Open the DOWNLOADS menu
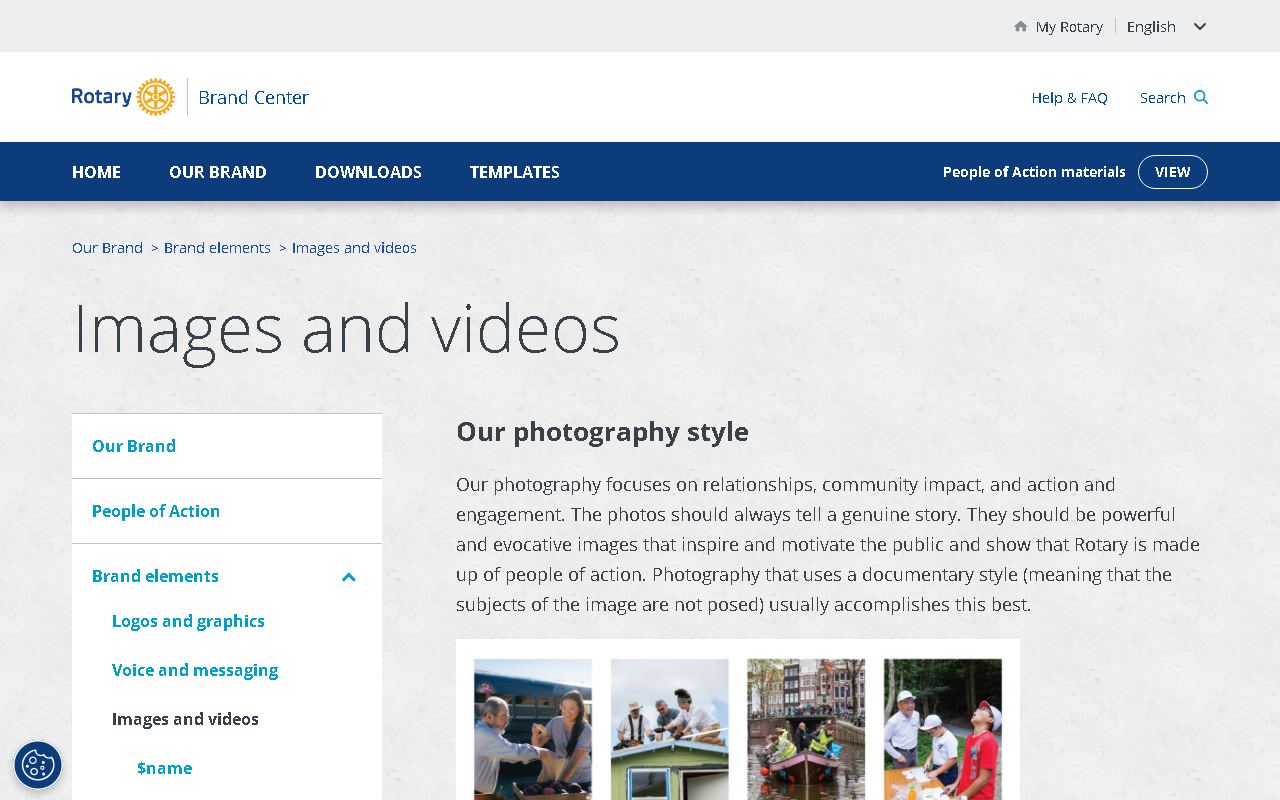The height and width of the screenshot is (800, 1280). tap(368, 172)
